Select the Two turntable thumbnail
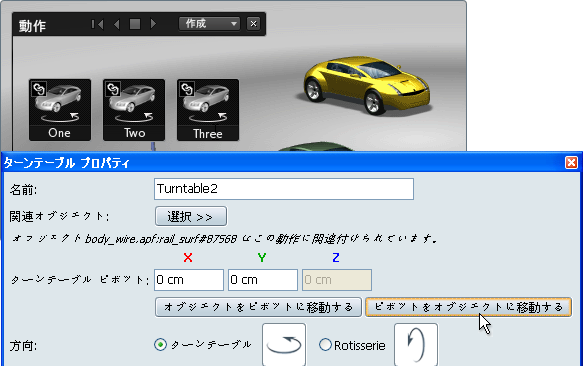The height and width of the screenshot is (366, 585). click(x=134, y=110)
